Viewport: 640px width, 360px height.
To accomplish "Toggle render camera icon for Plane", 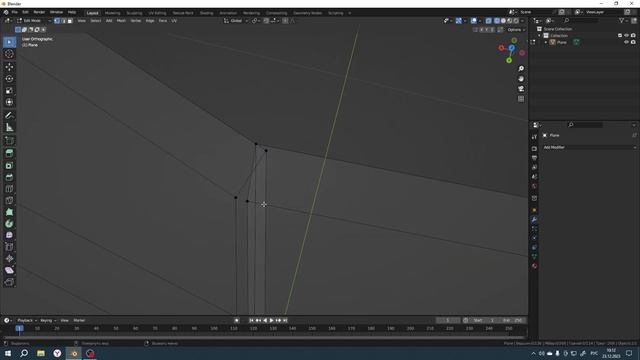I will tap(633, 42).
